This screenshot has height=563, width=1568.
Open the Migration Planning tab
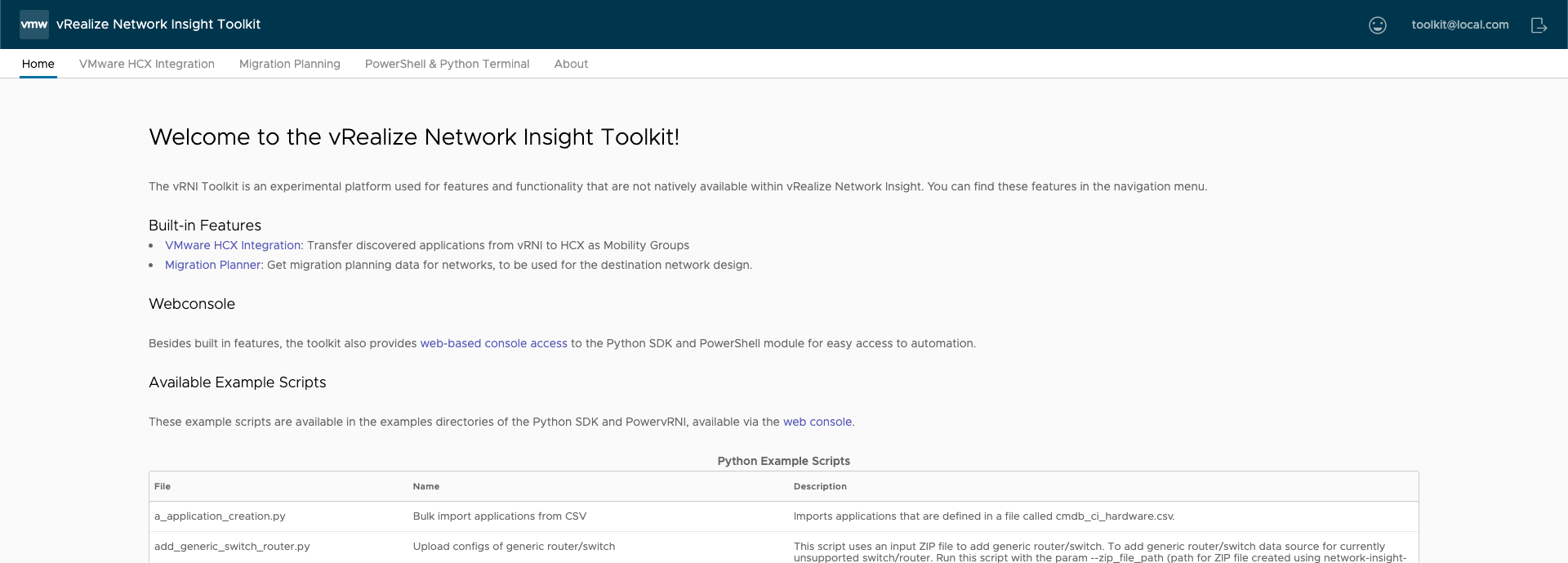(290, 64)
